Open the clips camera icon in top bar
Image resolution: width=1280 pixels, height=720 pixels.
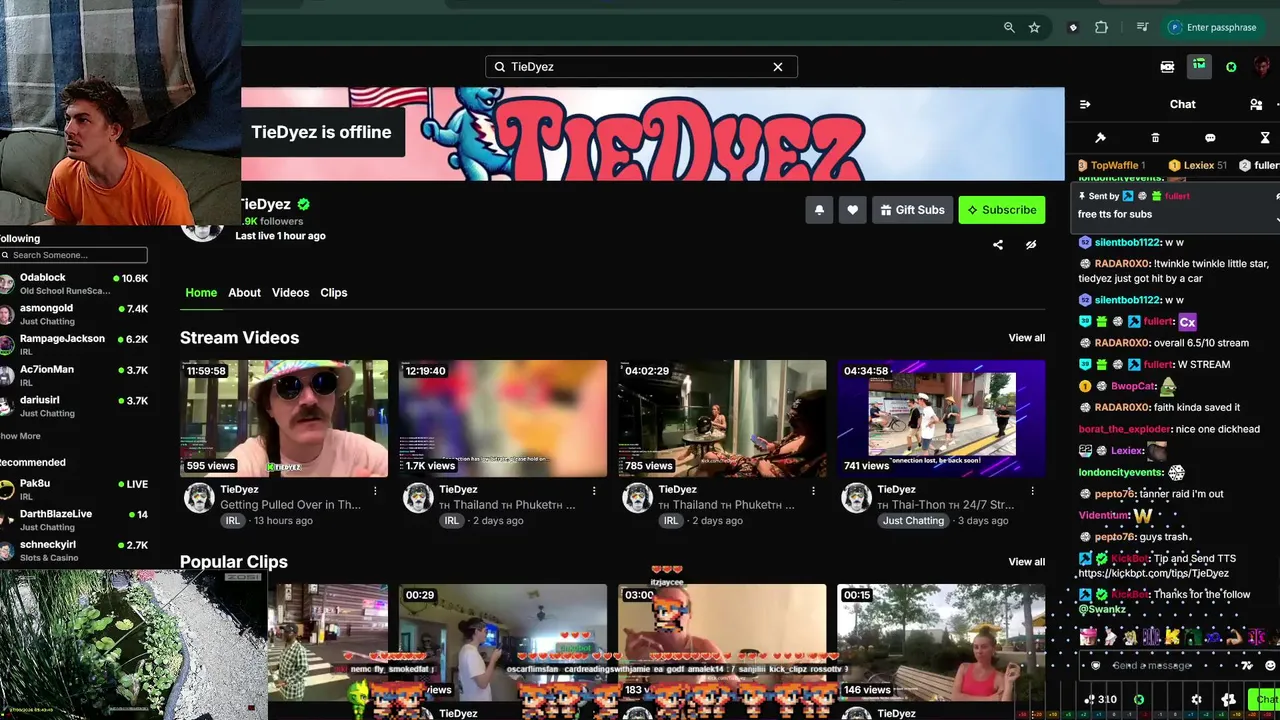pyautogui.click(x=1167, y=67)
